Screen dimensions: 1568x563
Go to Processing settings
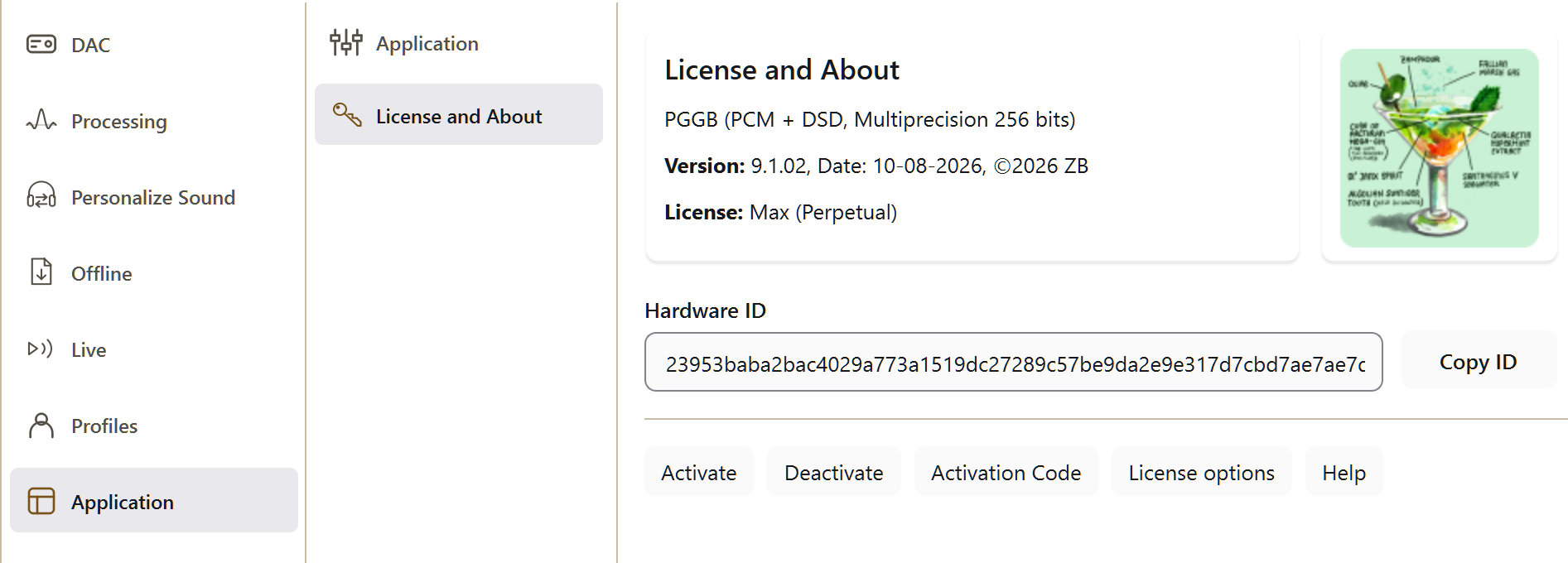153,121
